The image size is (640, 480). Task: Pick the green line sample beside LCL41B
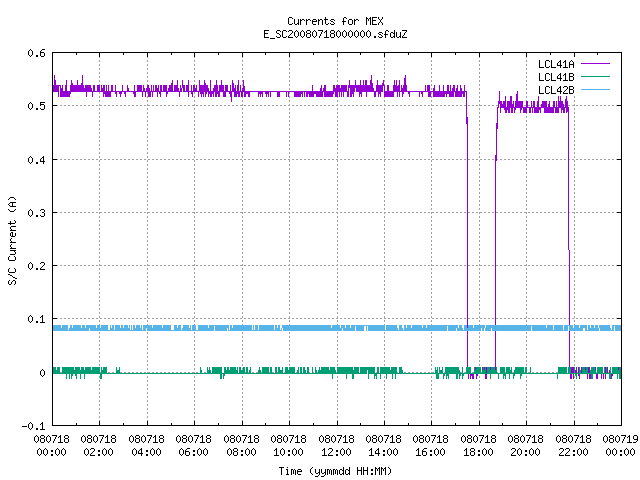point(595,77)
